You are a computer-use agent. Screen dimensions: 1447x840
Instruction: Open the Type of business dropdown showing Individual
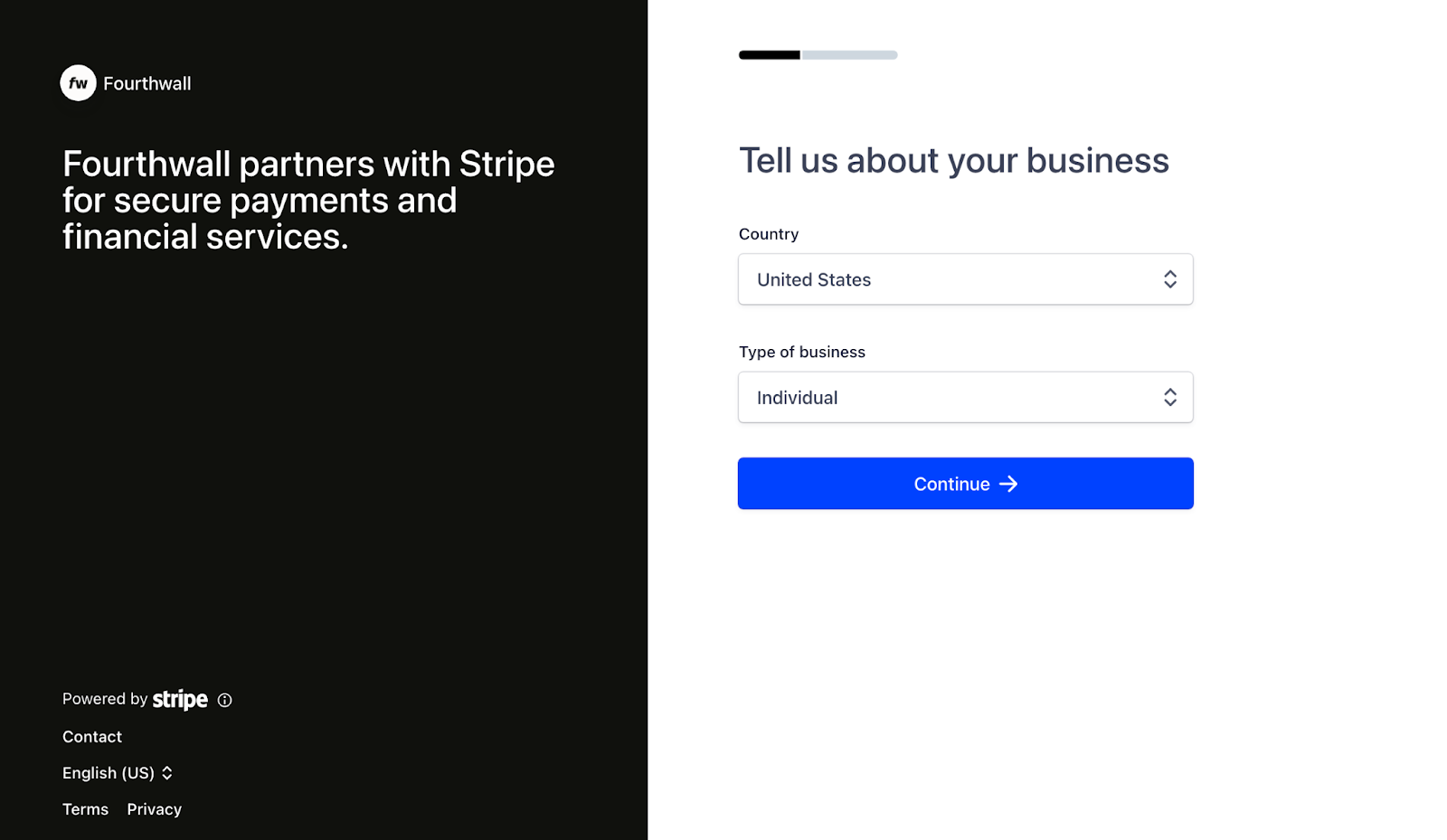(x=965, y=397)
